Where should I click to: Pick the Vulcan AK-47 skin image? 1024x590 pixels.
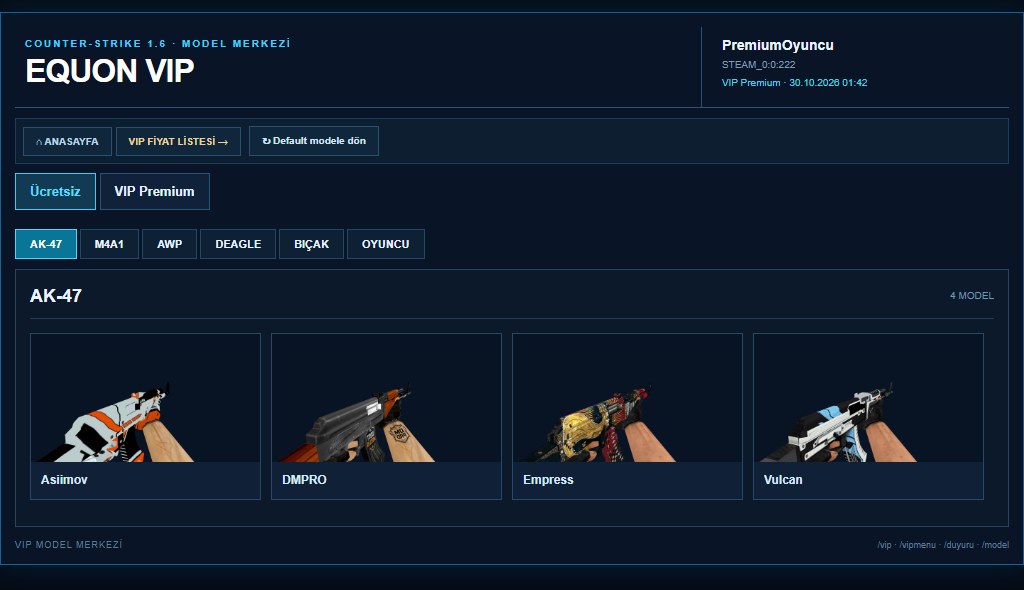[869, 398]
